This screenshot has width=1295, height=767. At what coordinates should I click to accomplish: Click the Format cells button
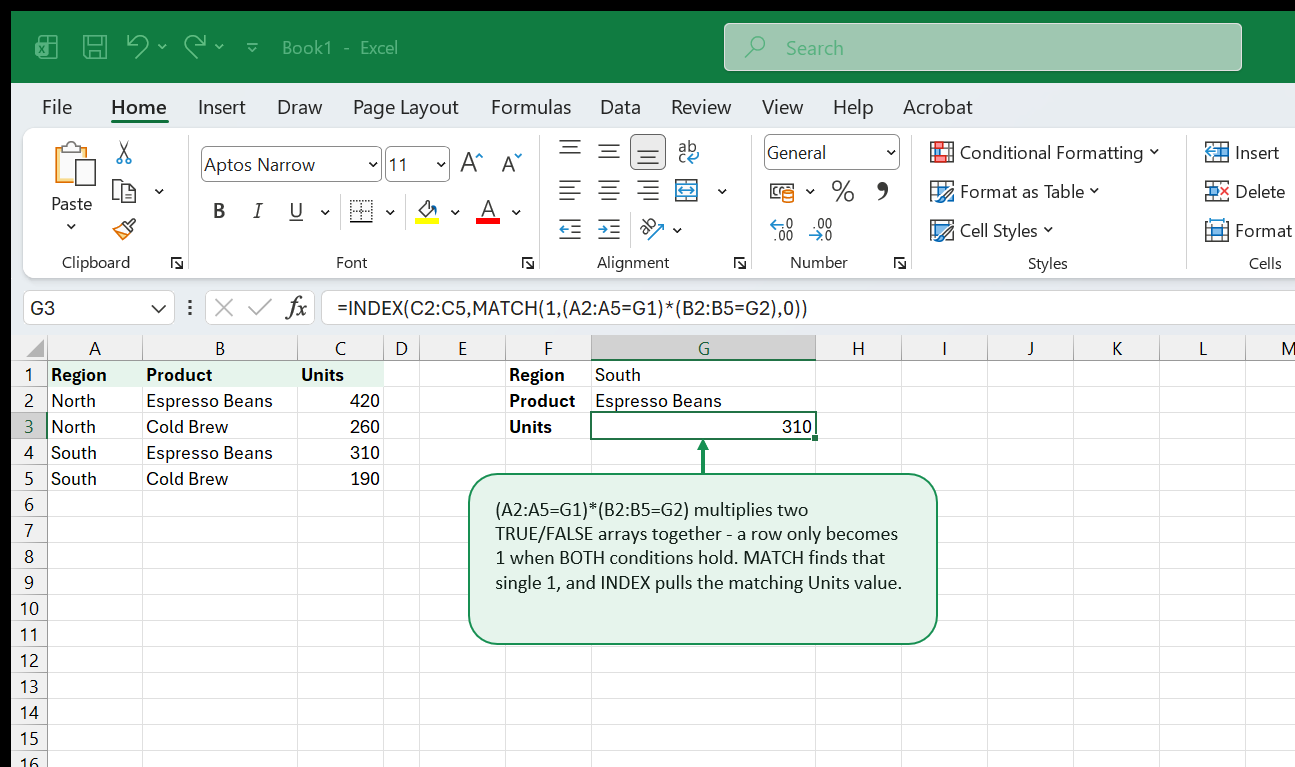(x=1249, y=230)
